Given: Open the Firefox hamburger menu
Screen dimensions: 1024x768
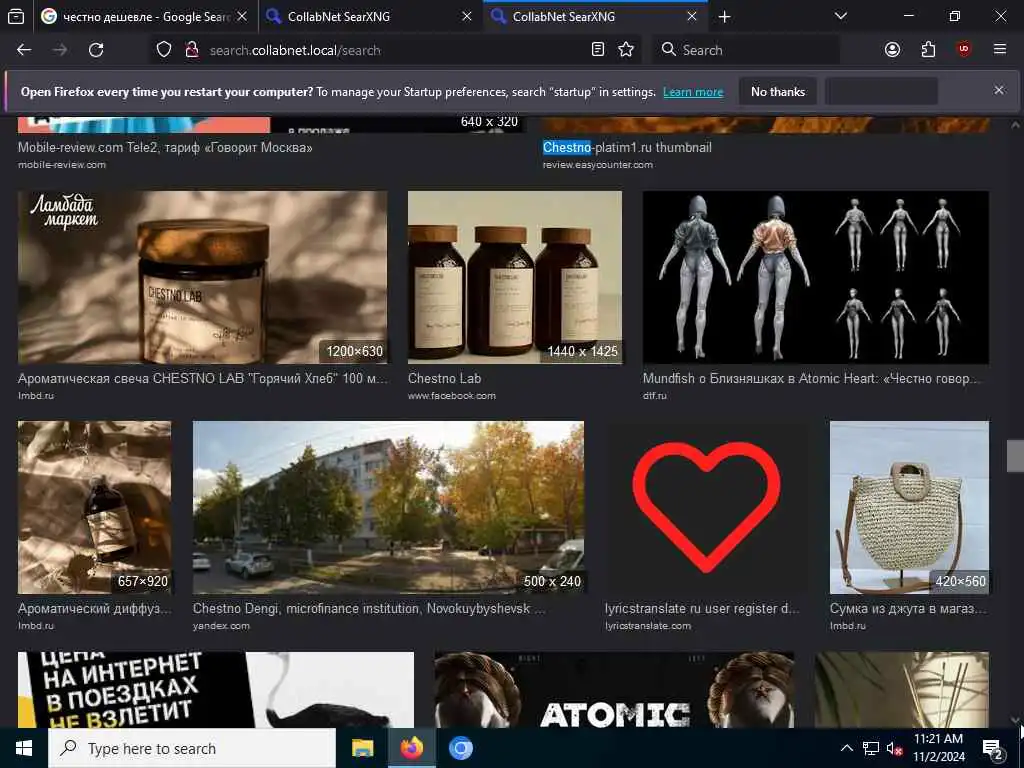Looking at the screenshot, I should coord(1000,50).
